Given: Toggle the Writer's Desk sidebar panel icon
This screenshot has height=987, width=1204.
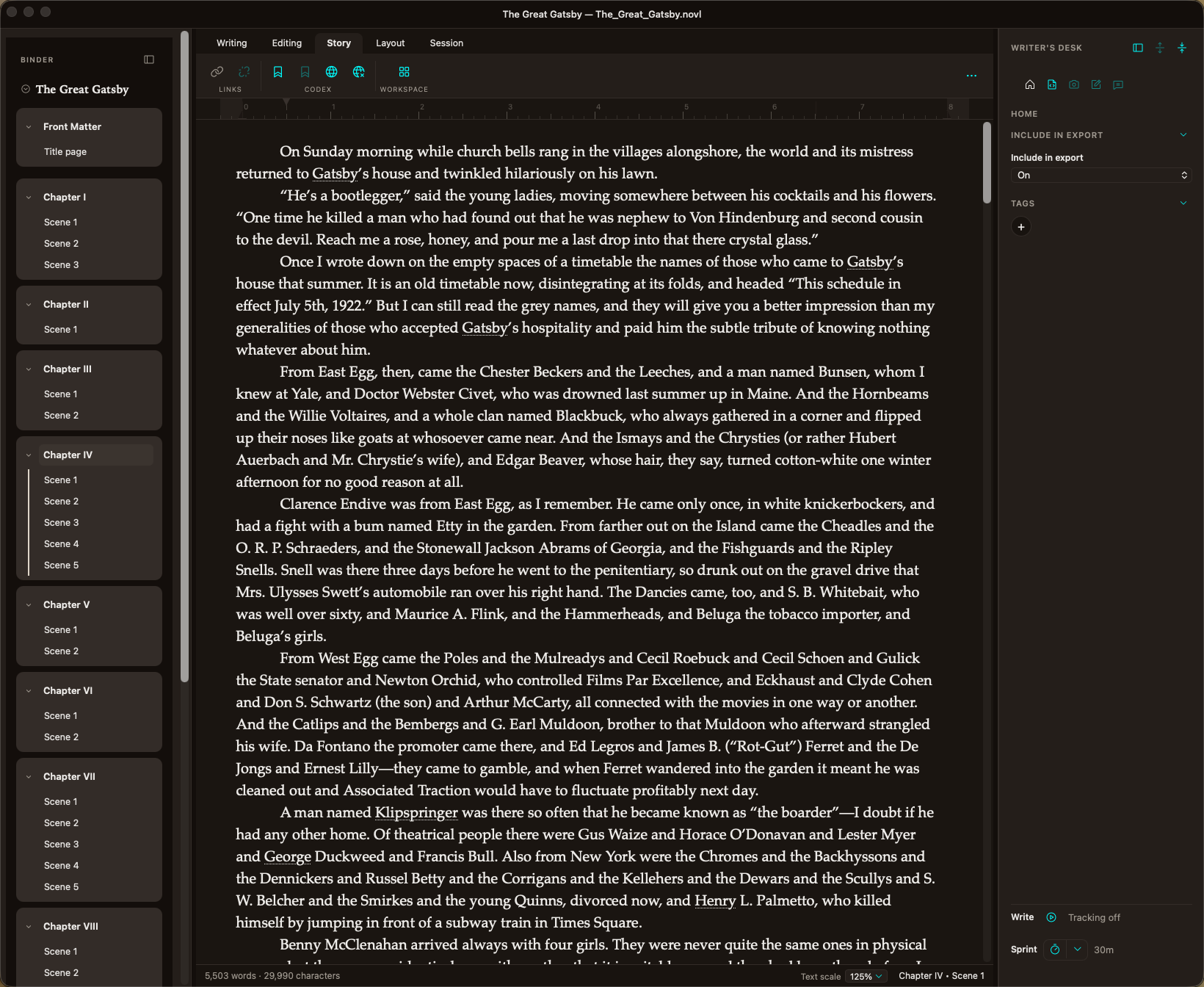Looking at the screenshot, I should pyautogui.click(x=1138, y=48).
